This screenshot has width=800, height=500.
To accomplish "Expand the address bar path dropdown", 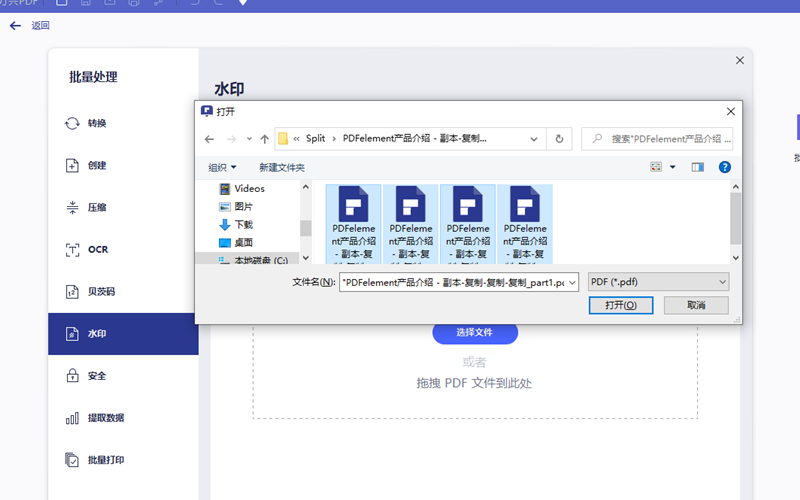I will (x=534, y=139).
